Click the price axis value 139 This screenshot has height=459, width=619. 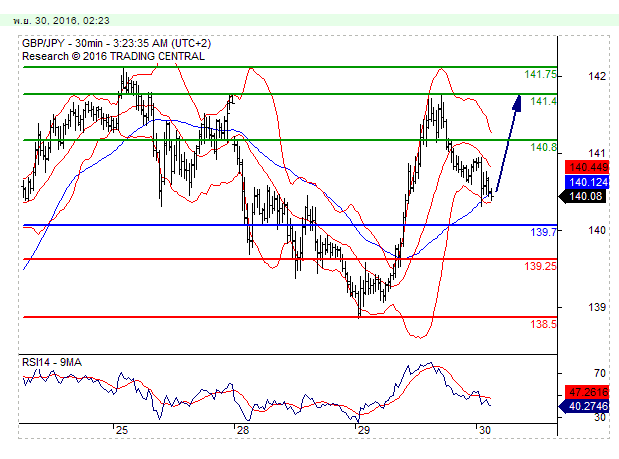coord(597,307)
